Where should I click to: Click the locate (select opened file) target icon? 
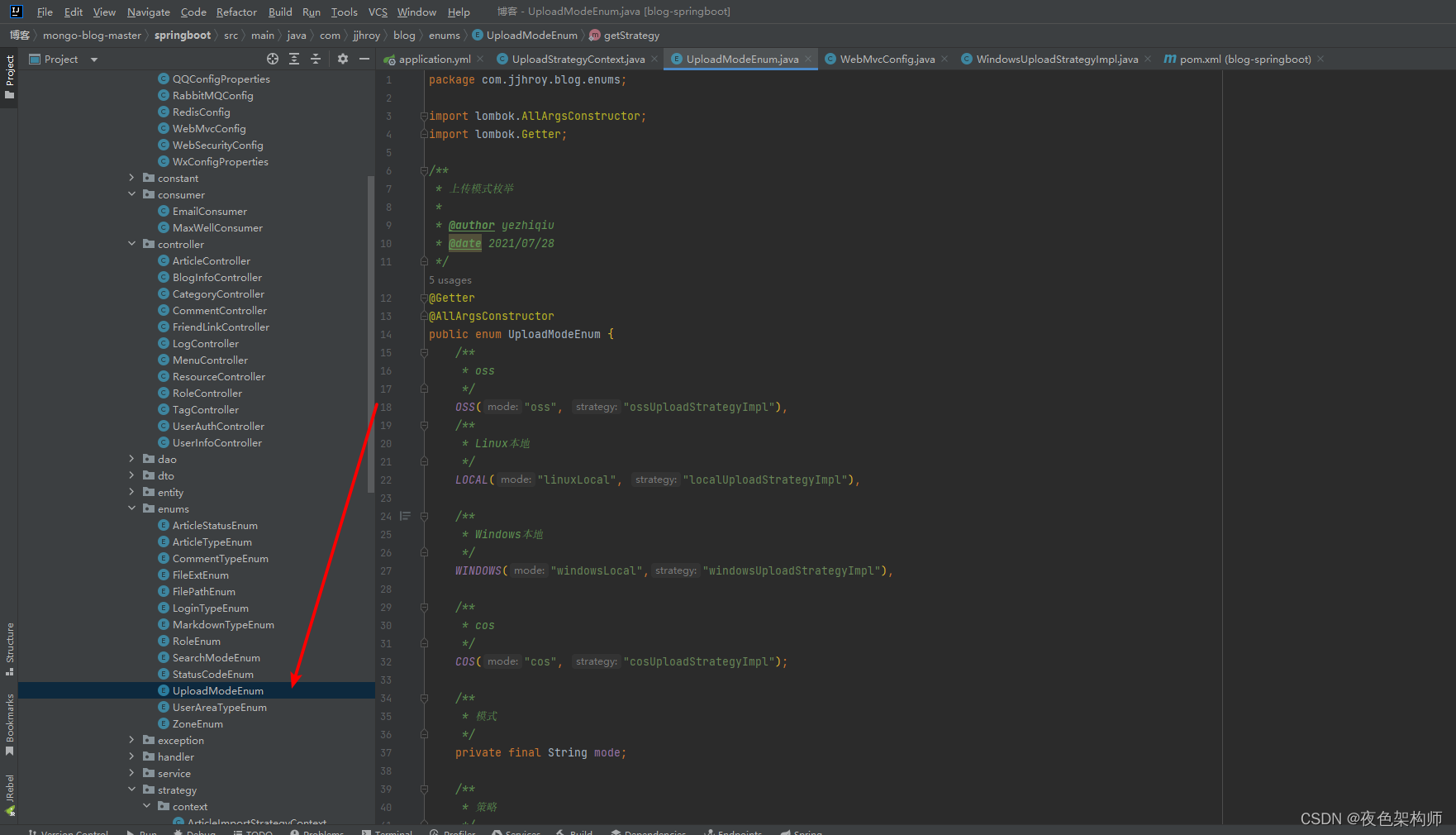[273, 59]
